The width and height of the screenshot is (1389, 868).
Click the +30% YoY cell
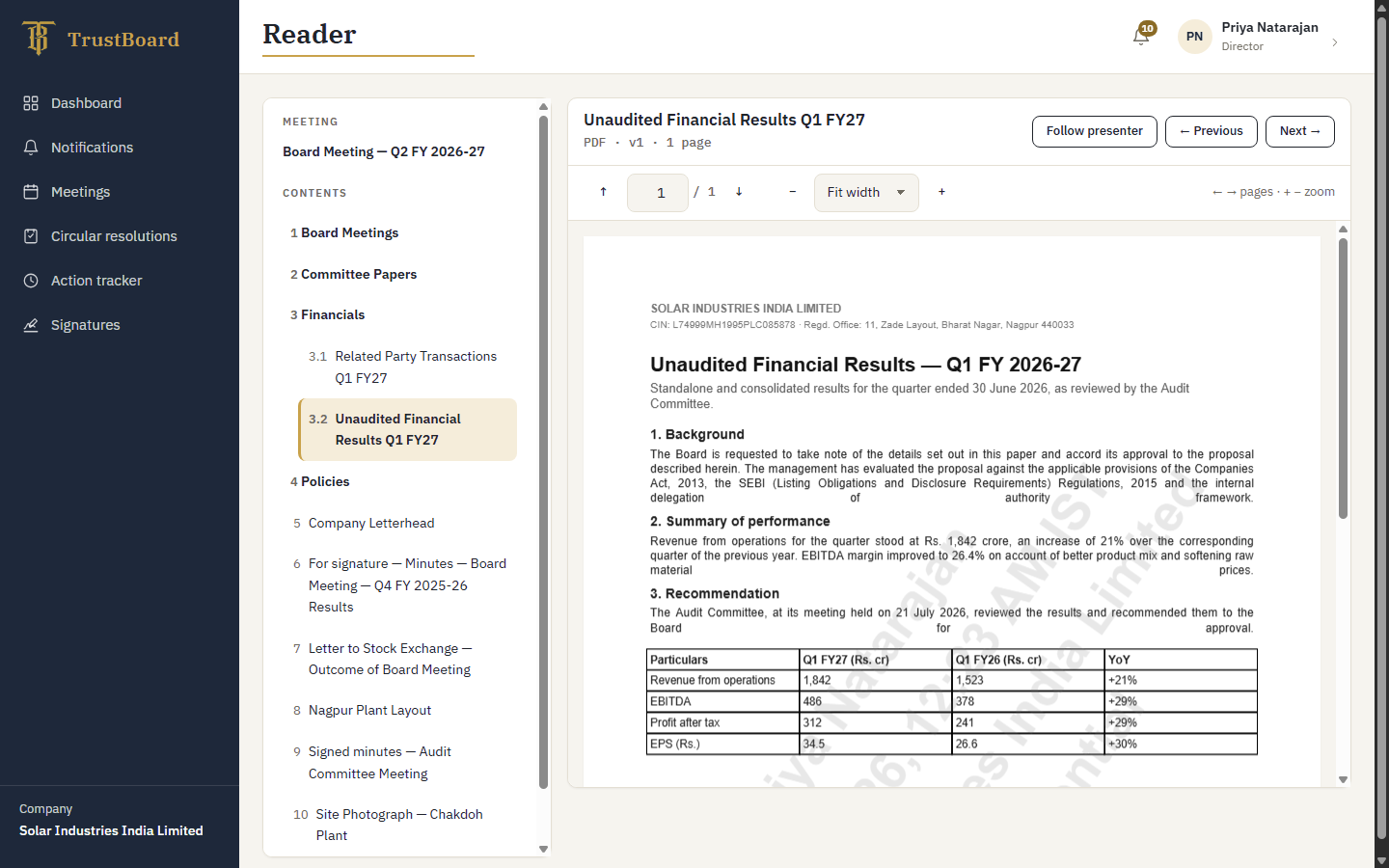(1123, 744)
